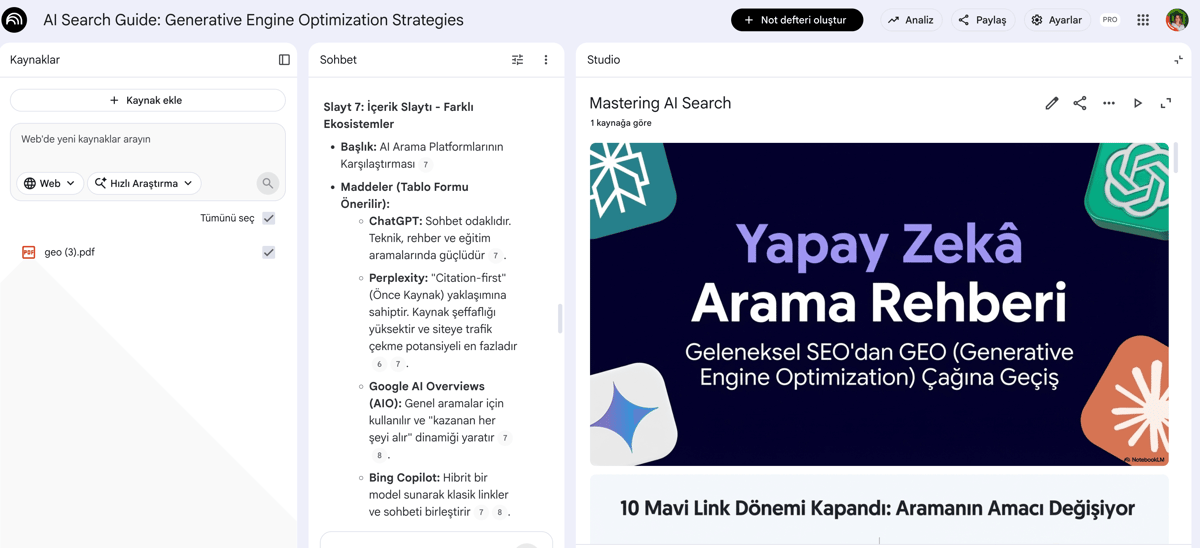The height and width of the screenshot is (548, 1200).
Task: Click the Studio panel heading
Action: pyautogui.click(x=604, y=60)
